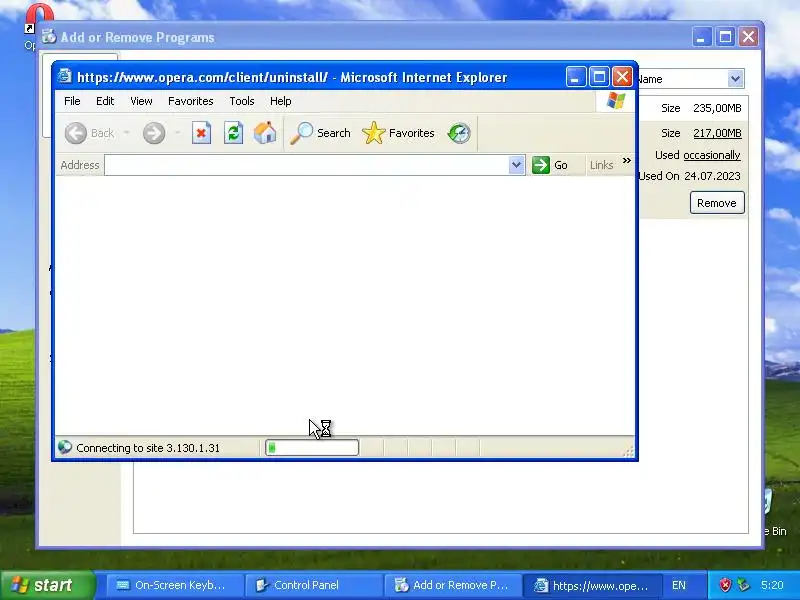Open the View menu

(141, 101)
